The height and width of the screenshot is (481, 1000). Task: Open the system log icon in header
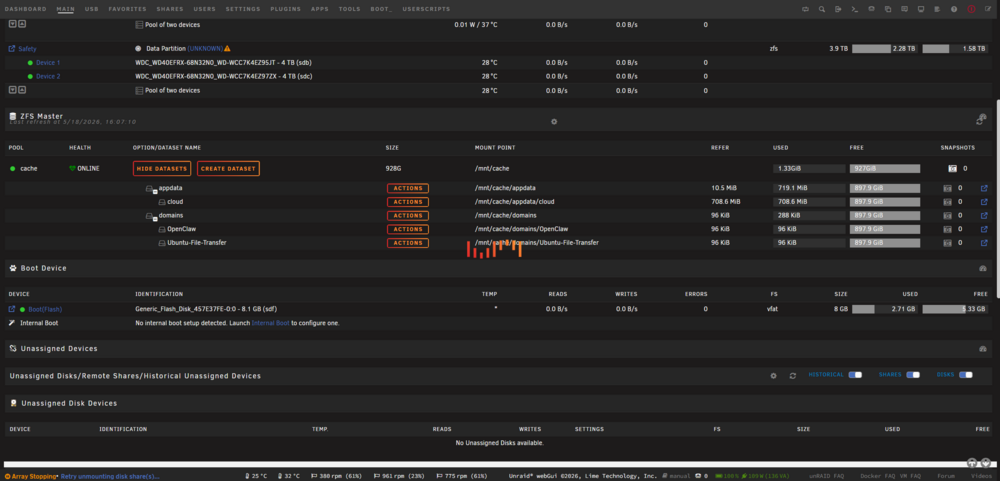[938, 10]
